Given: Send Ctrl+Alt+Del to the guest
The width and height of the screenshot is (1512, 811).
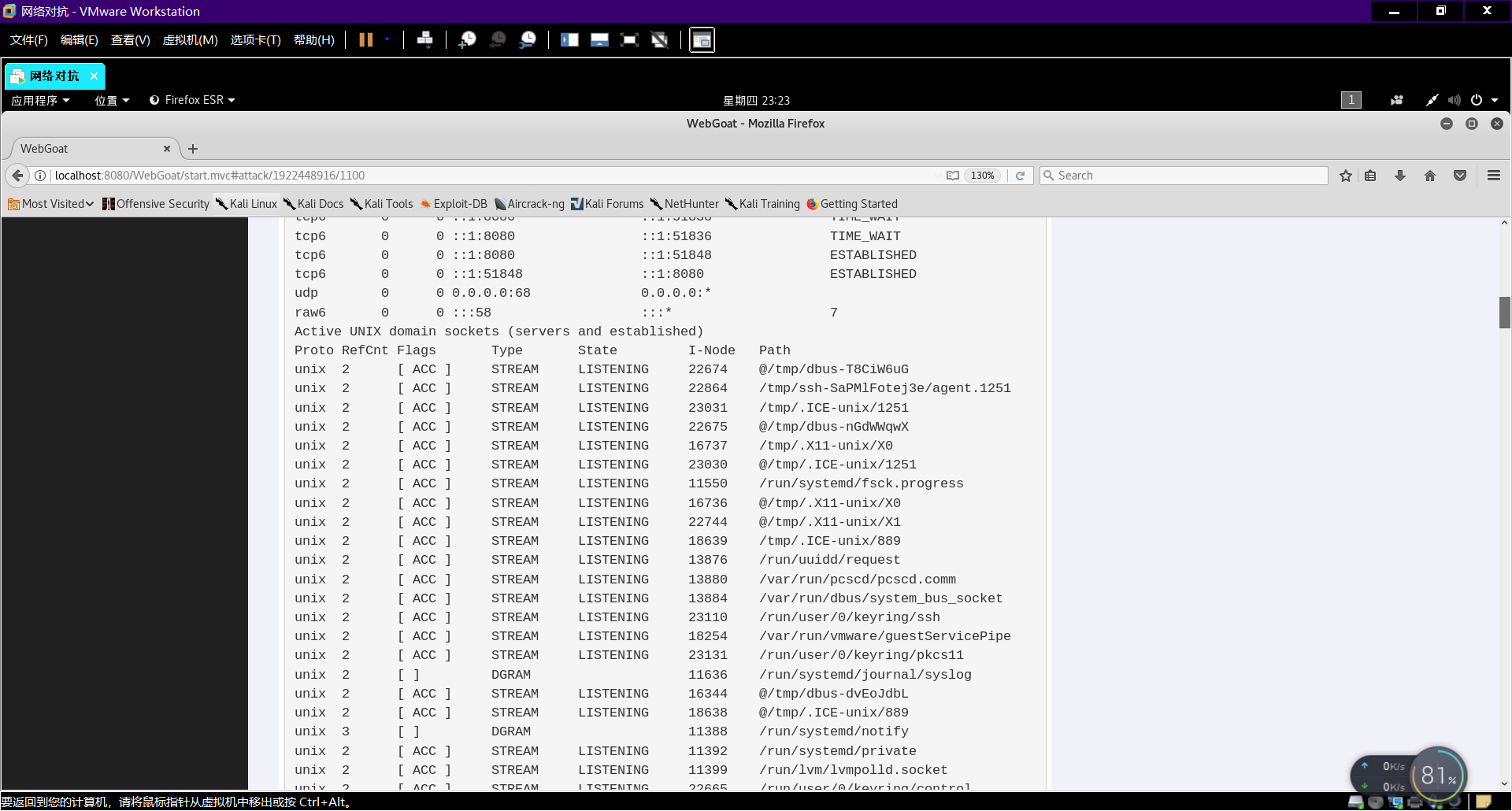Looking at the screenshot, I should 424,39.
